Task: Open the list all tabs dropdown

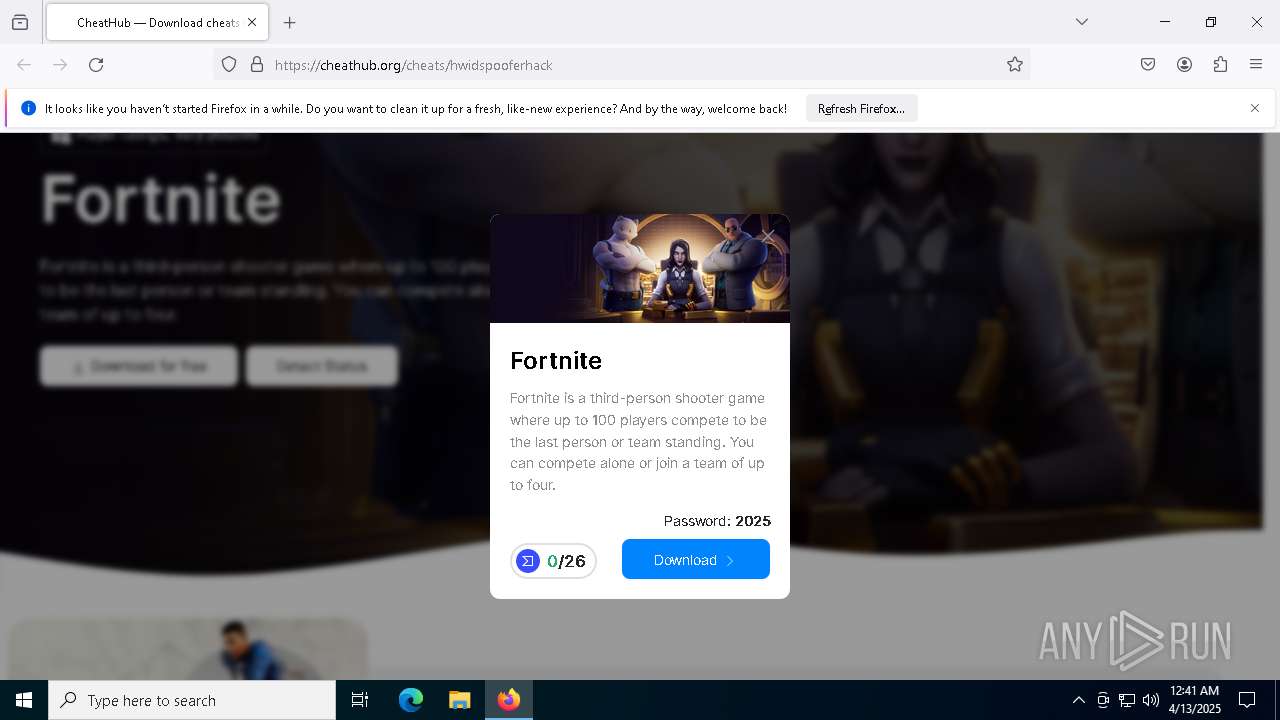Action: coord(1082,22)
